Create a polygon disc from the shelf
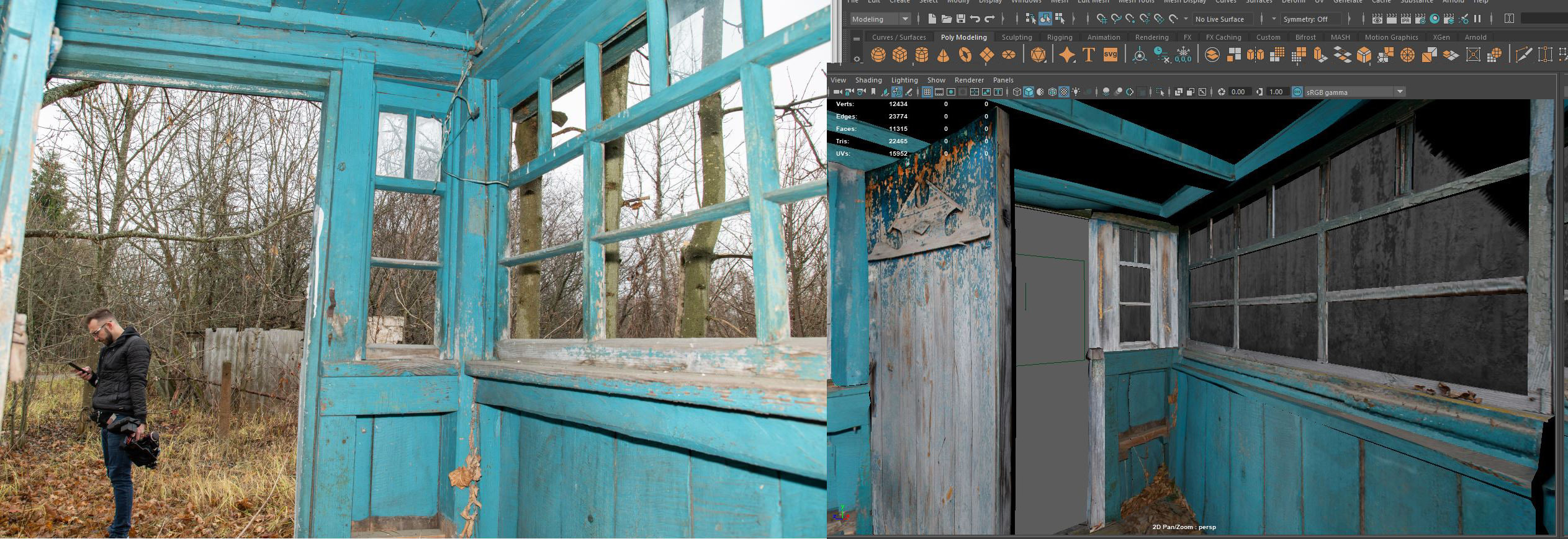This screenshot has width=1568, height=539. pos(1009,55)
